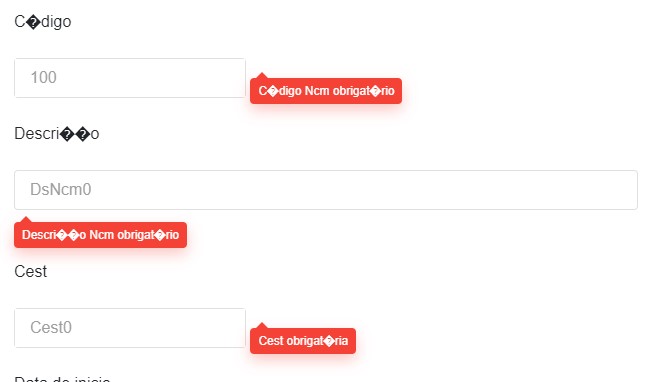Click the DsNcm0 placeholder text
This screenshot has width=653, height=382.
click(61, 190)
